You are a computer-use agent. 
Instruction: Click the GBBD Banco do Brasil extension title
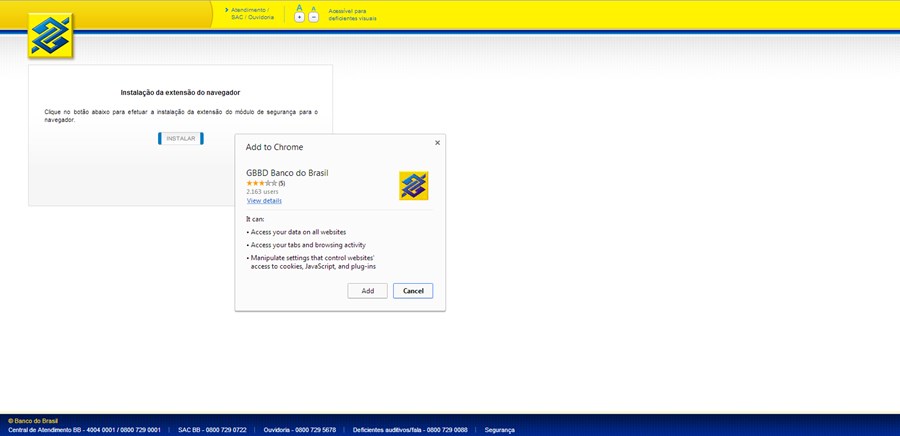pyautogui.click(x=287, y=173)
